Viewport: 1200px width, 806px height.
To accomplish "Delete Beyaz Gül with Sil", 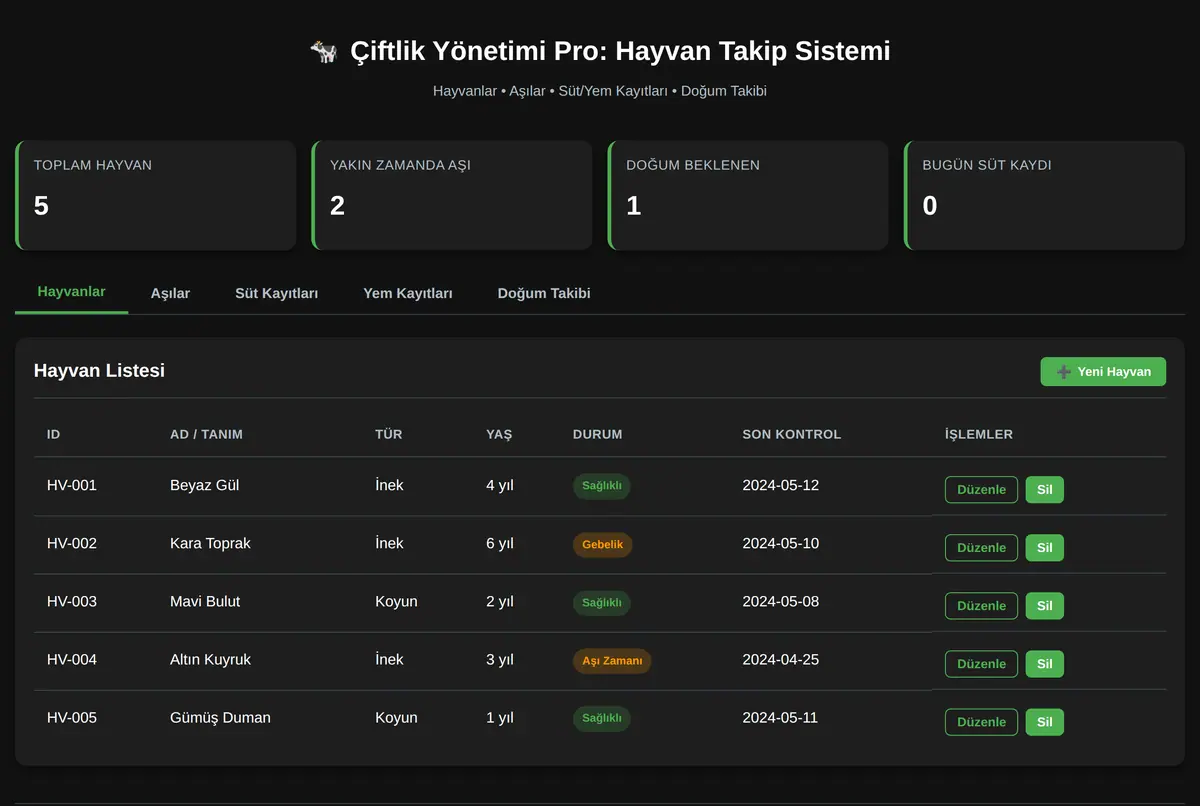I will 1045,490.
